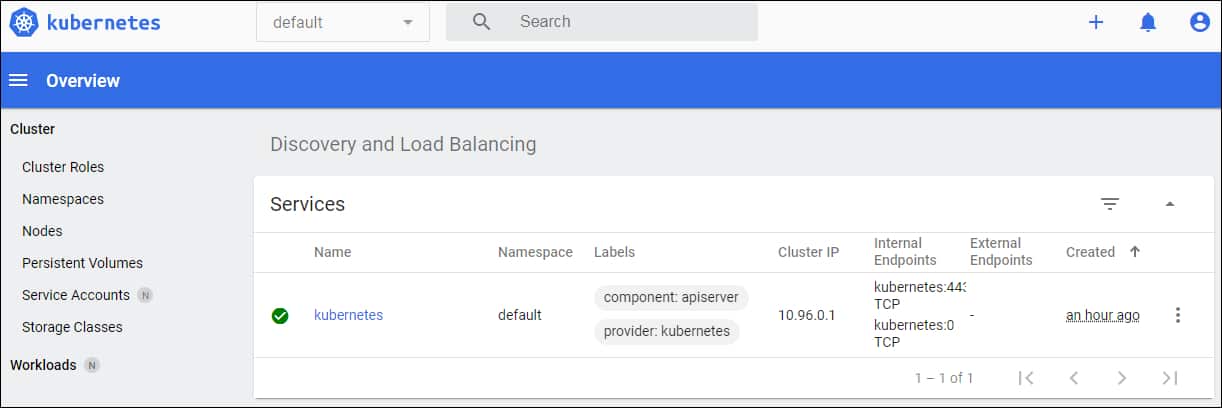Screen dimensions: 1222x408
Task: Open Namespaces in the sidebar
Action: (x=63, y=199)
